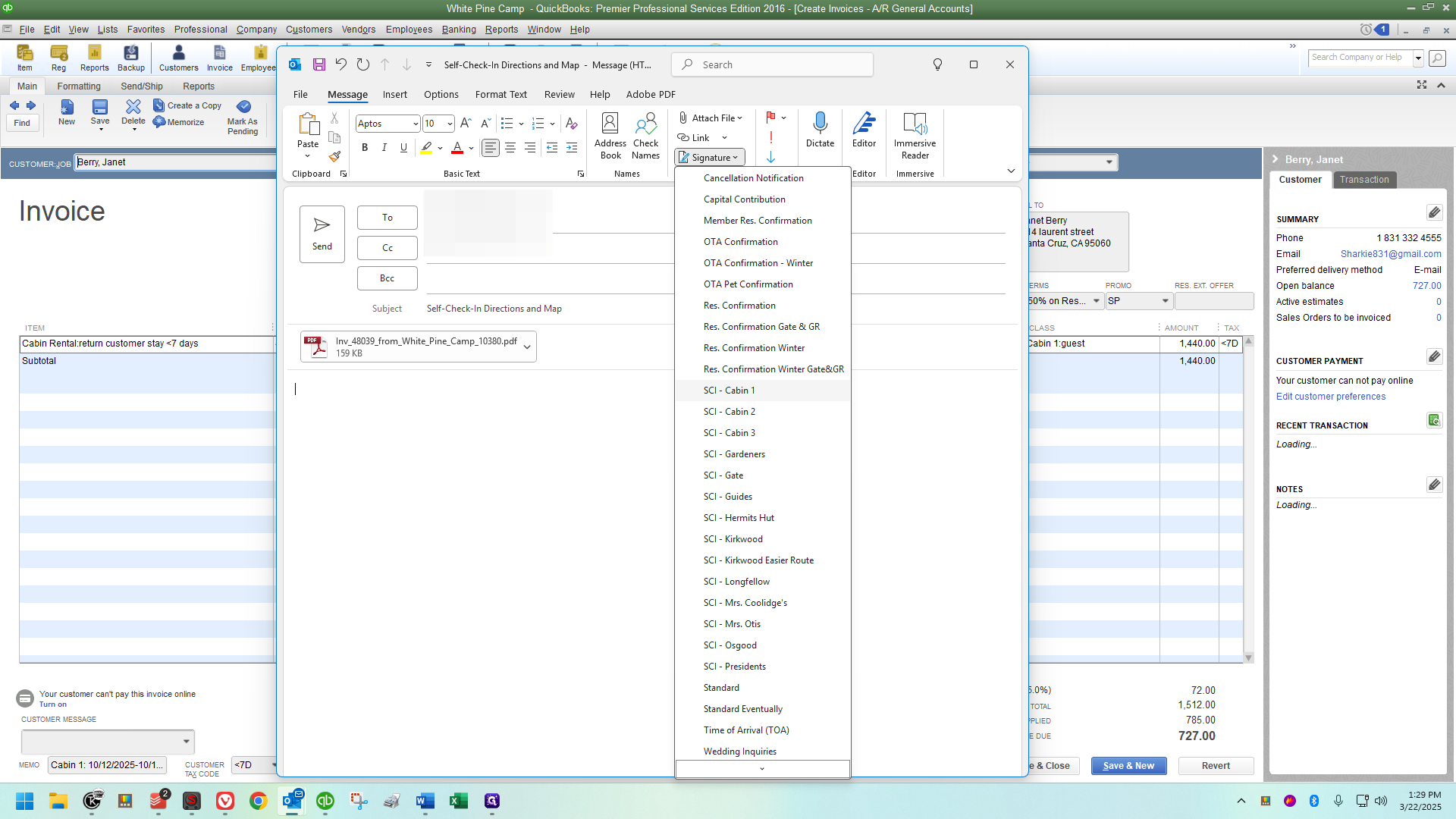The width and height of the screenshot is (1456, 819).
Task: Click Check Names icon
Action: [x=645, y=135]
